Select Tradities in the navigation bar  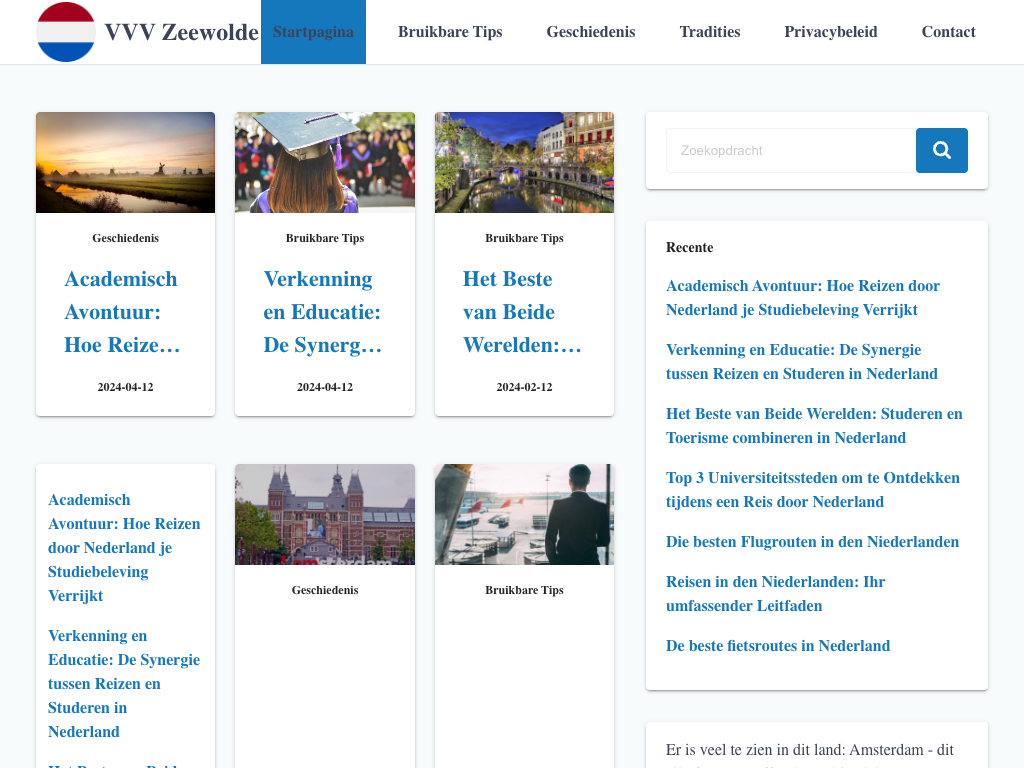click(x=709, y=32)
